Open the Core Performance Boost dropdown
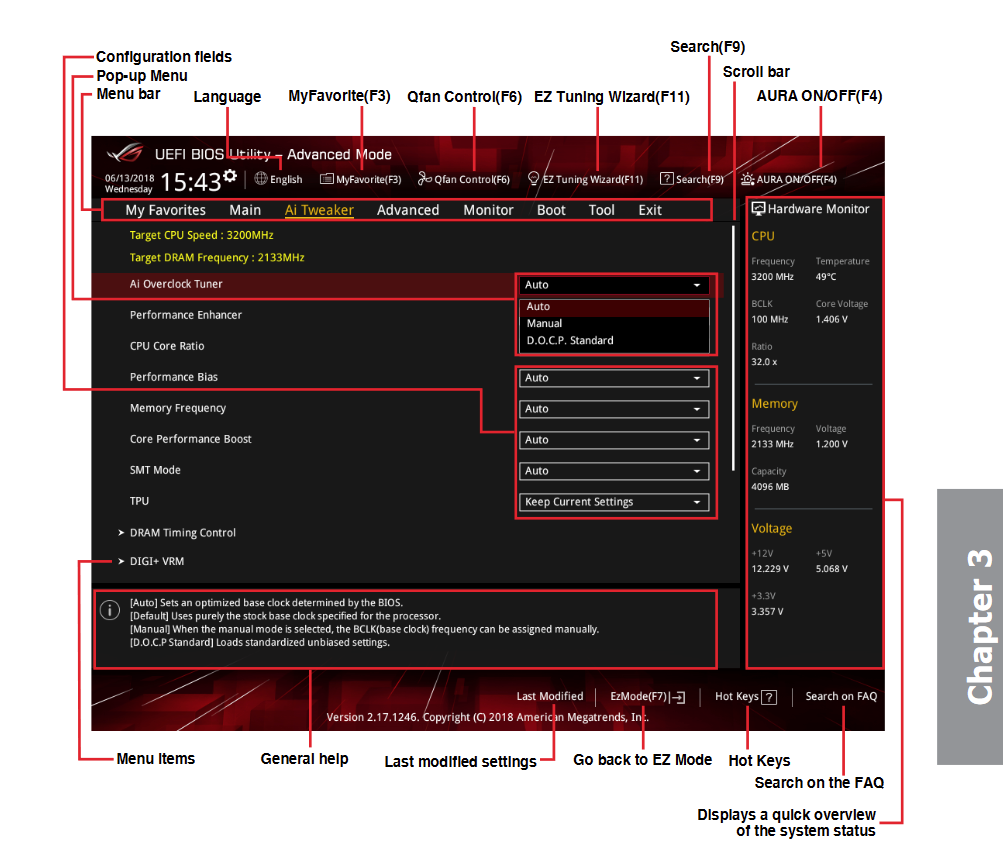Image resolution: width=1003 pixels, height=850 pixels. [614, 440]
